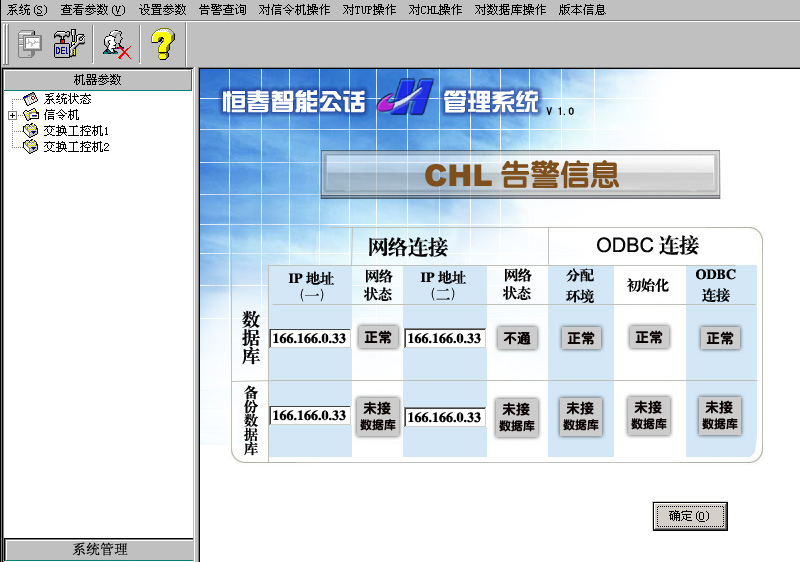
Task: Select 交换工控机1 in the tree
Action: (76, 131)
